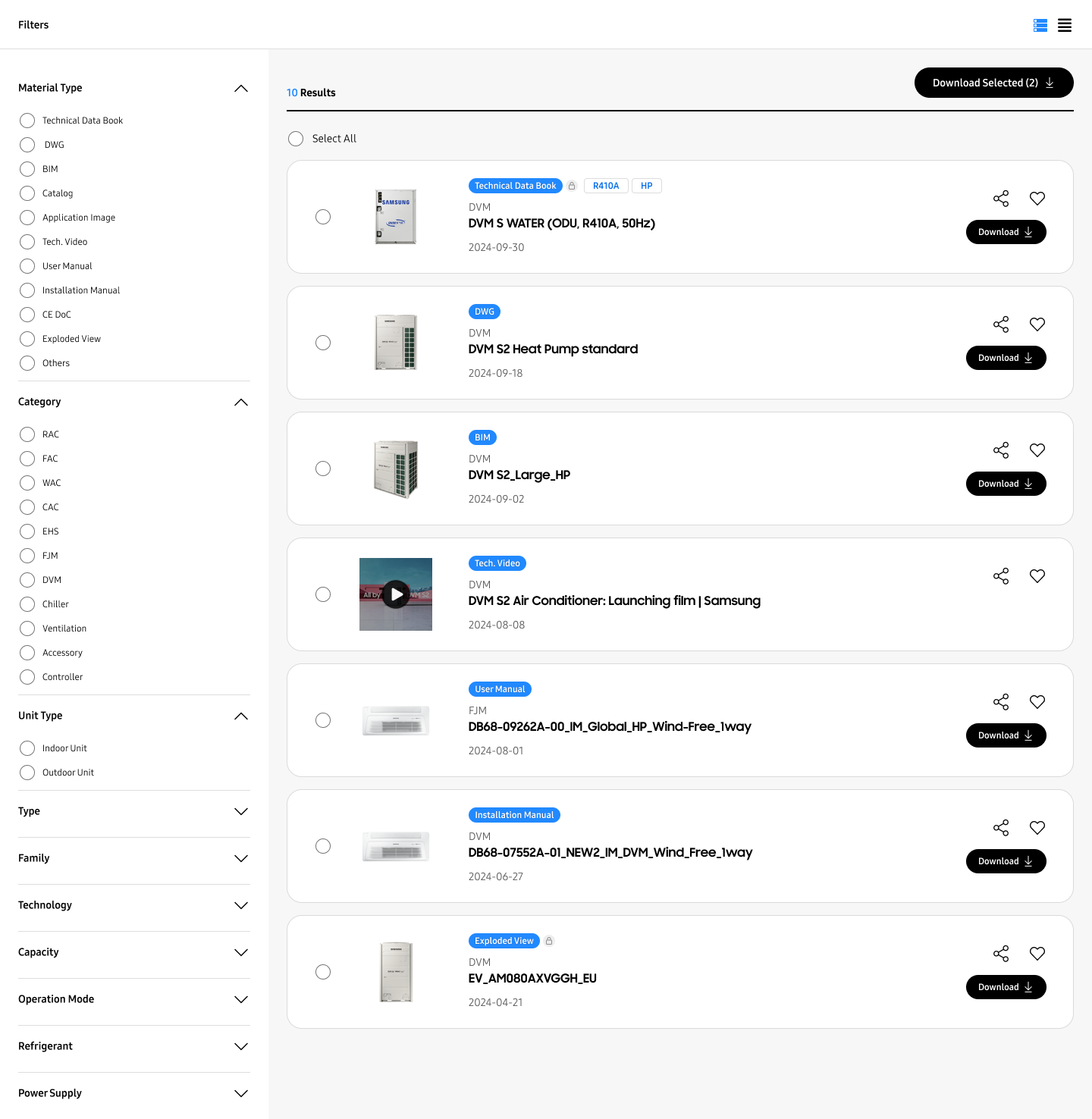Share DVM S2 Heat Pump standard

(x=1001, y=324)
